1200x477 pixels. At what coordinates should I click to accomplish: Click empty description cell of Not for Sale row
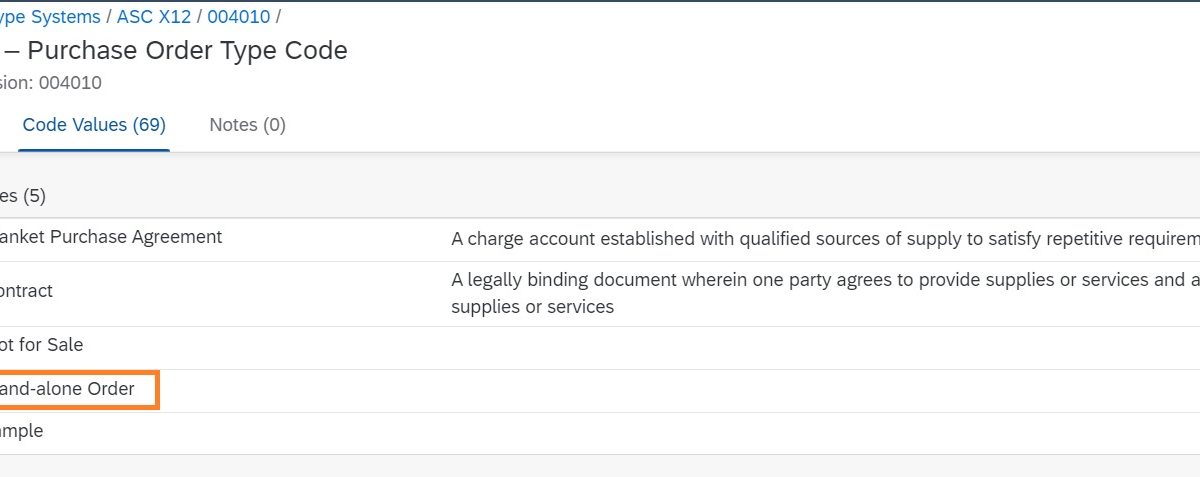coord(800,347)
